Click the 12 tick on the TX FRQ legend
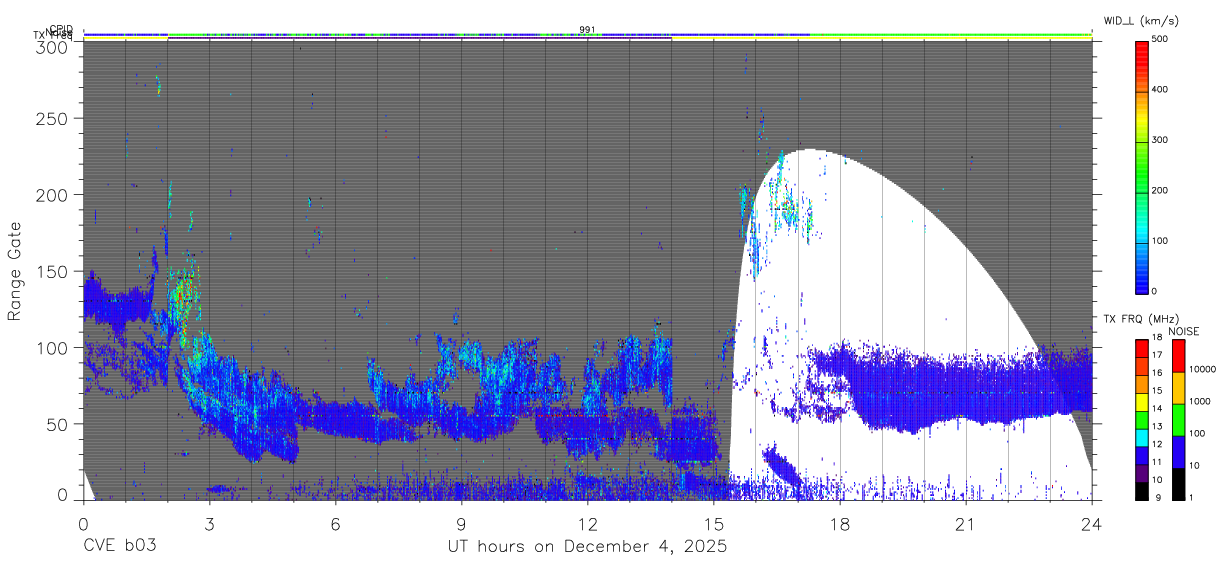Viewport: 1228px width, 567px height. [1158, 444]
